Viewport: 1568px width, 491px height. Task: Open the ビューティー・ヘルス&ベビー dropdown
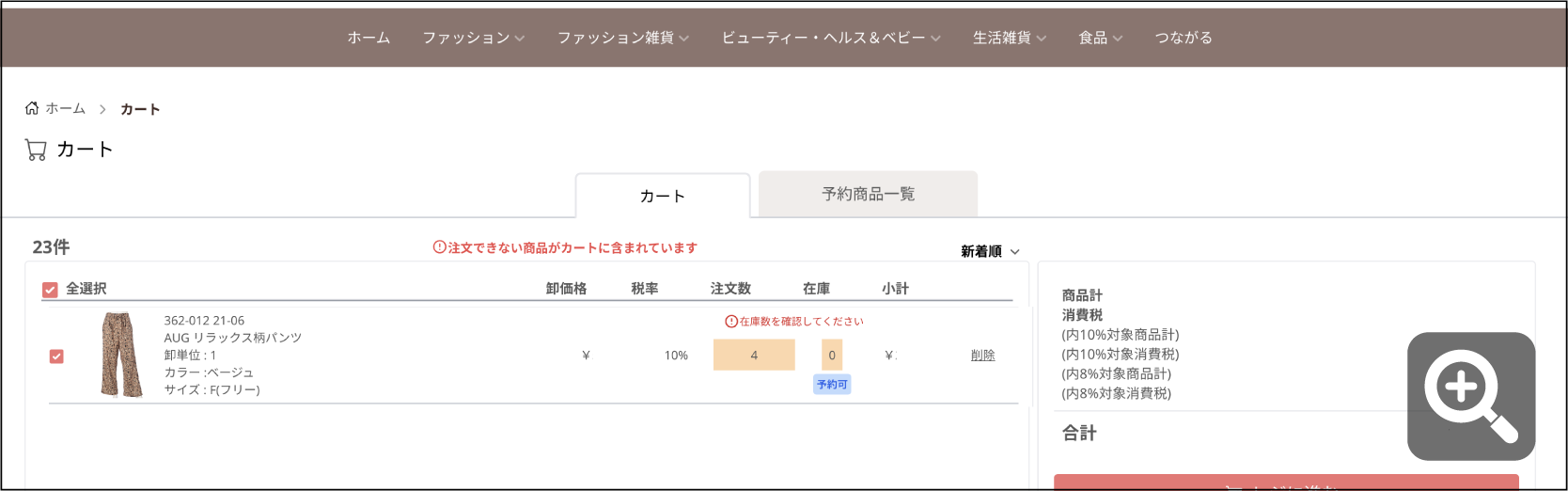831,38
